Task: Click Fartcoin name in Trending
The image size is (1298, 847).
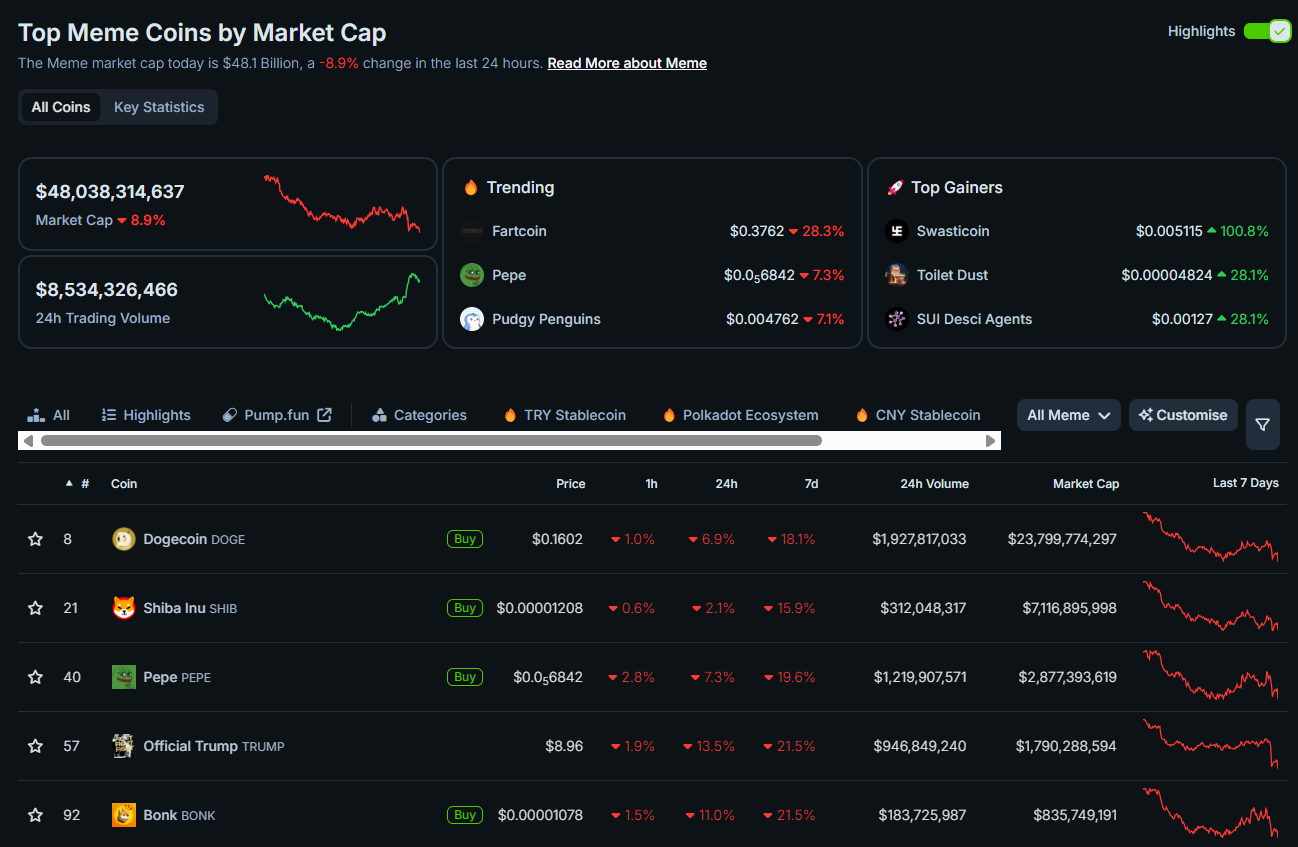Action: [x=519, y=231]
